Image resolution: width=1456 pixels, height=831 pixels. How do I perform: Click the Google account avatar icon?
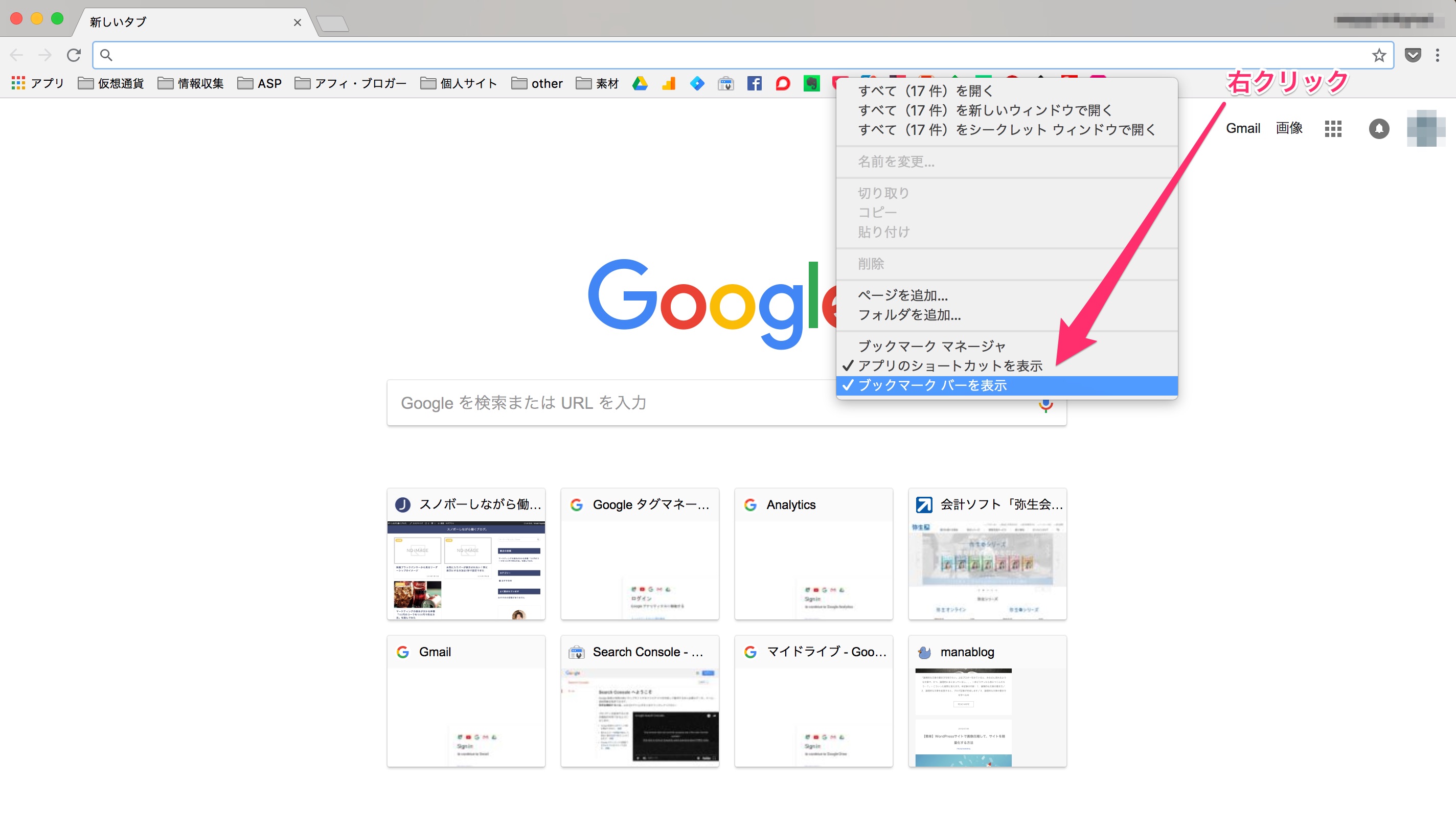(1422, 128)
